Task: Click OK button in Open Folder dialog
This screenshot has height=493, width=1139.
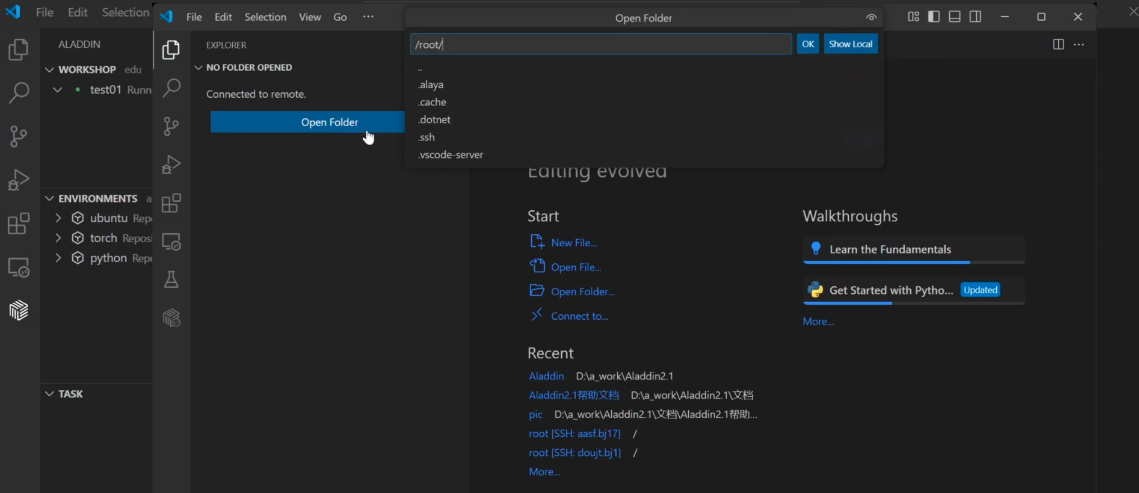Action: (x=808, y=44)
